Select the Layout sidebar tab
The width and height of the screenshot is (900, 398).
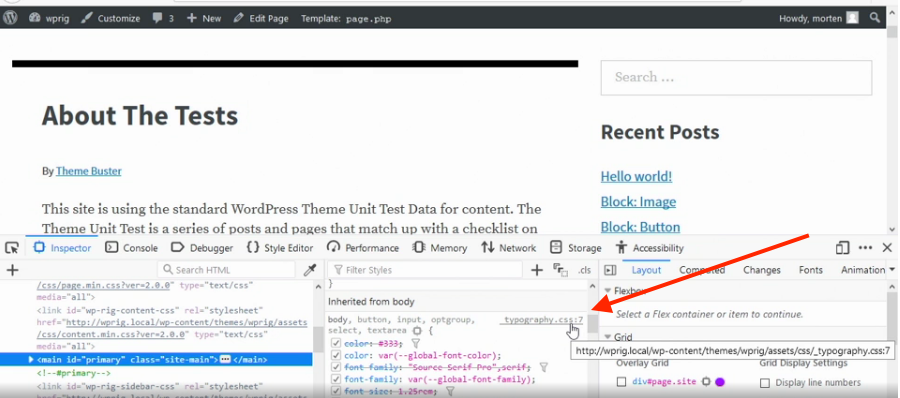(x=646, y=270)
